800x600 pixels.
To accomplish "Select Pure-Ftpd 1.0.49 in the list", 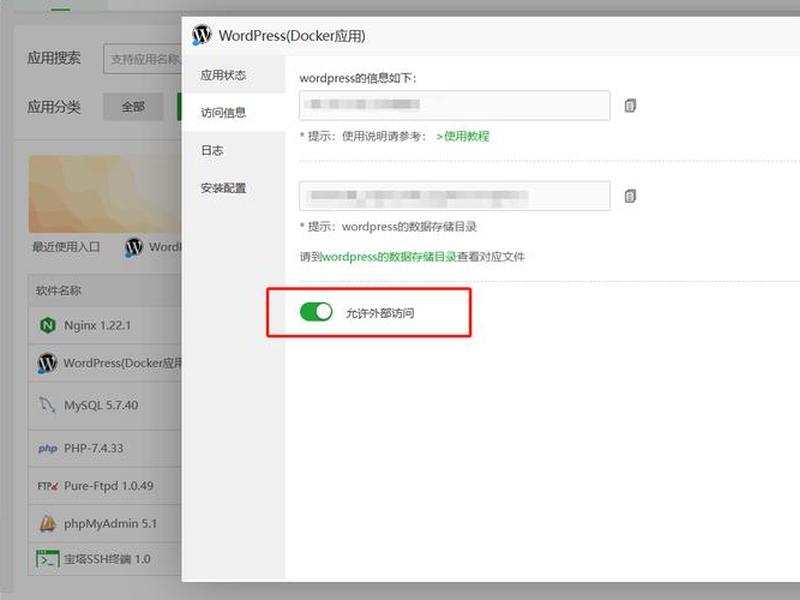I will point(108,486).
